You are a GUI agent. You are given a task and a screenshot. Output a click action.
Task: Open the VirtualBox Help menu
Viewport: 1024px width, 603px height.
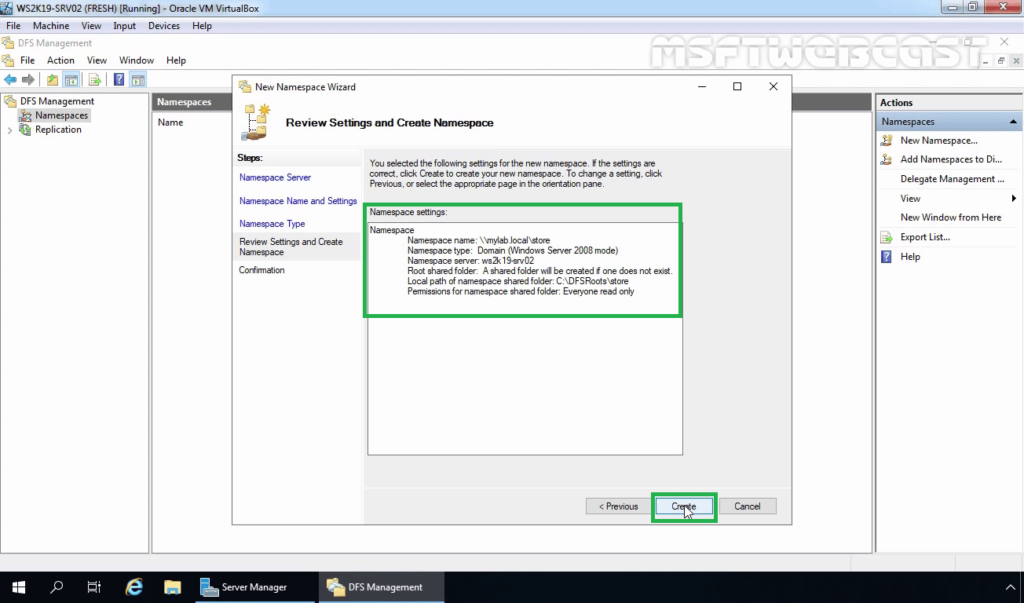coord(202,25)
